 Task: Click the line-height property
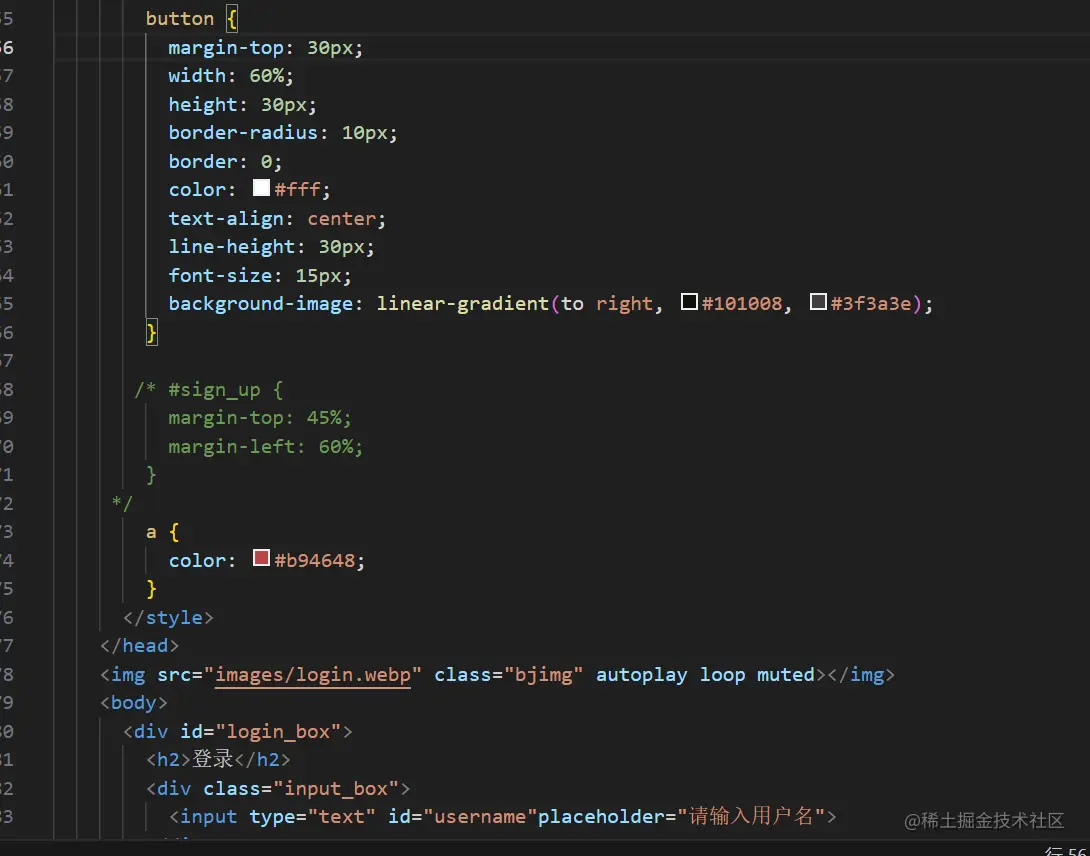click(231, 247)
